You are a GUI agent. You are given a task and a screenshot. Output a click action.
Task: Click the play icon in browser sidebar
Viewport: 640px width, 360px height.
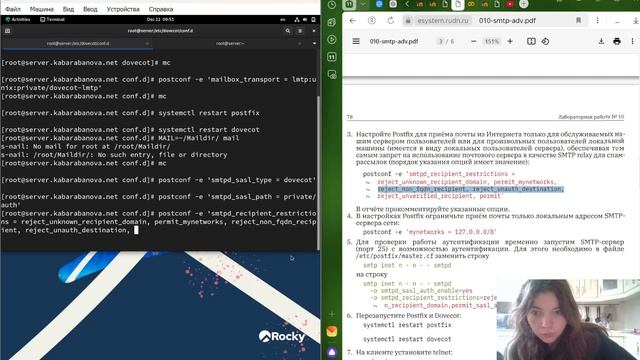click(x=332, y=40)
